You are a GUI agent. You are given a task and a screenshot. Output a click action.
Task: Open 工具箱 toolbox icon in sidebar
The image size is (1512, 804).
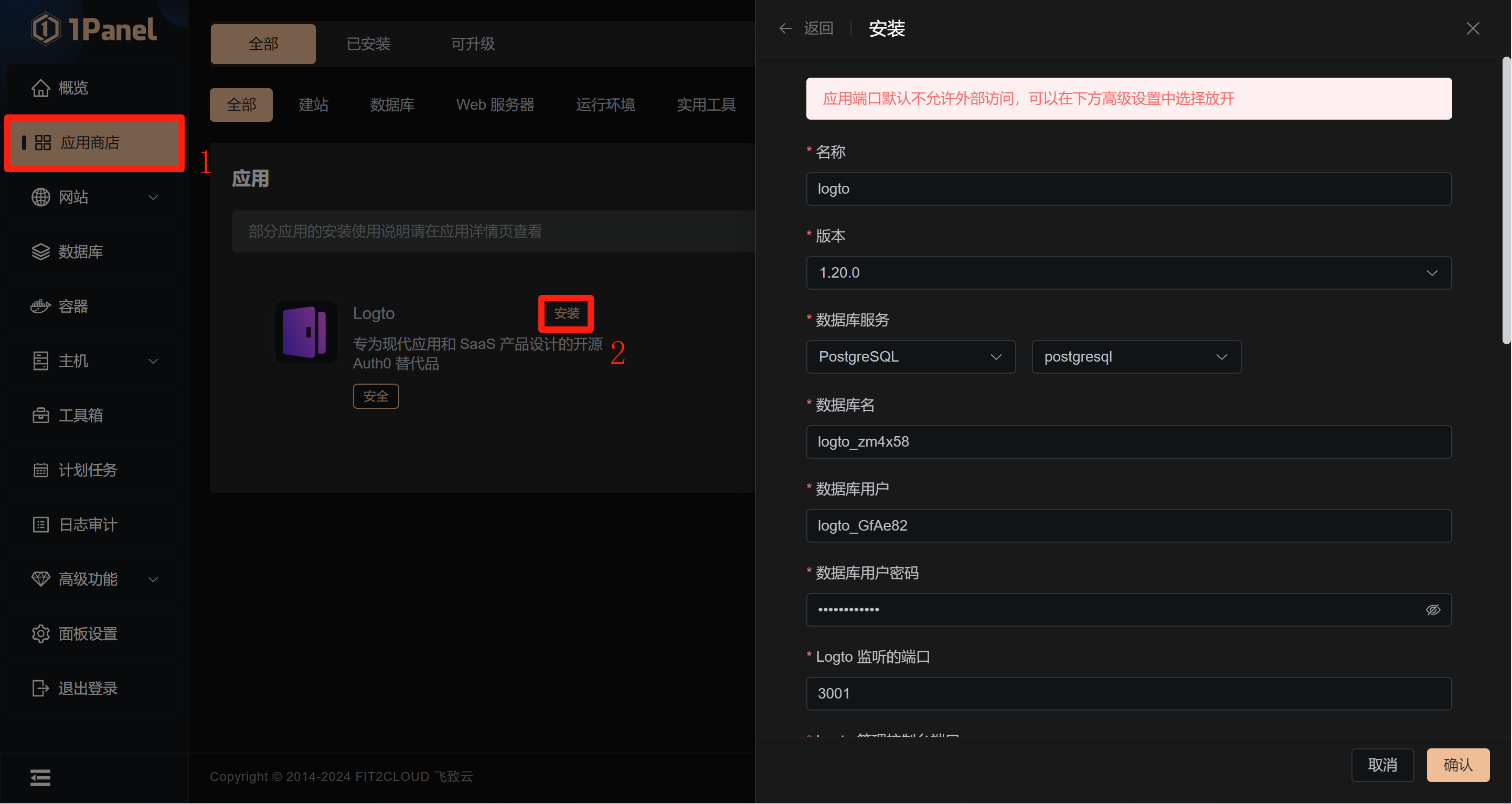(x=40, y=416)
